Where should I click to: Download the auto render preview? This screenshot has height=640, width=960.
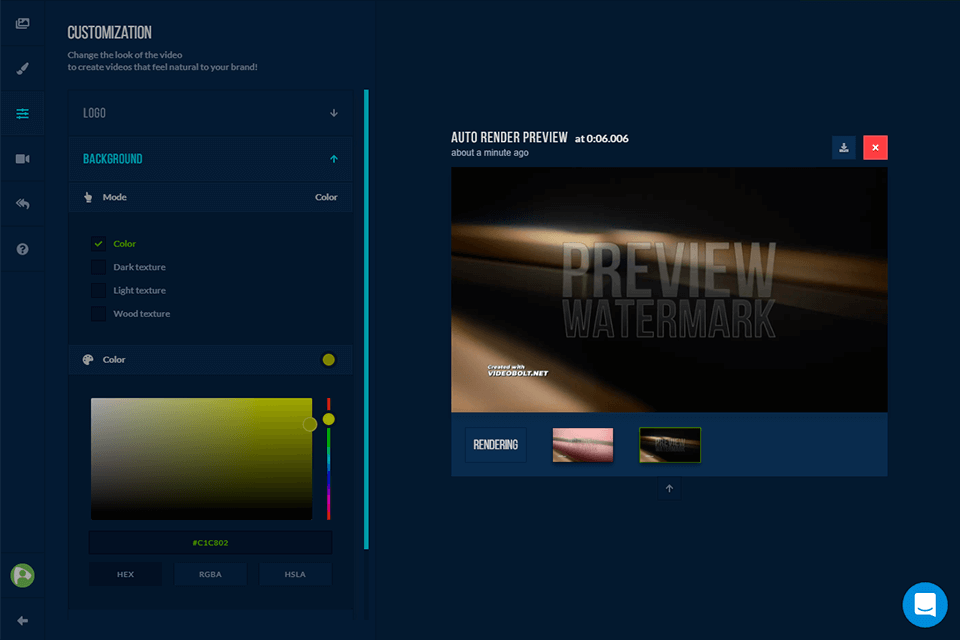[x=844, y=148]
